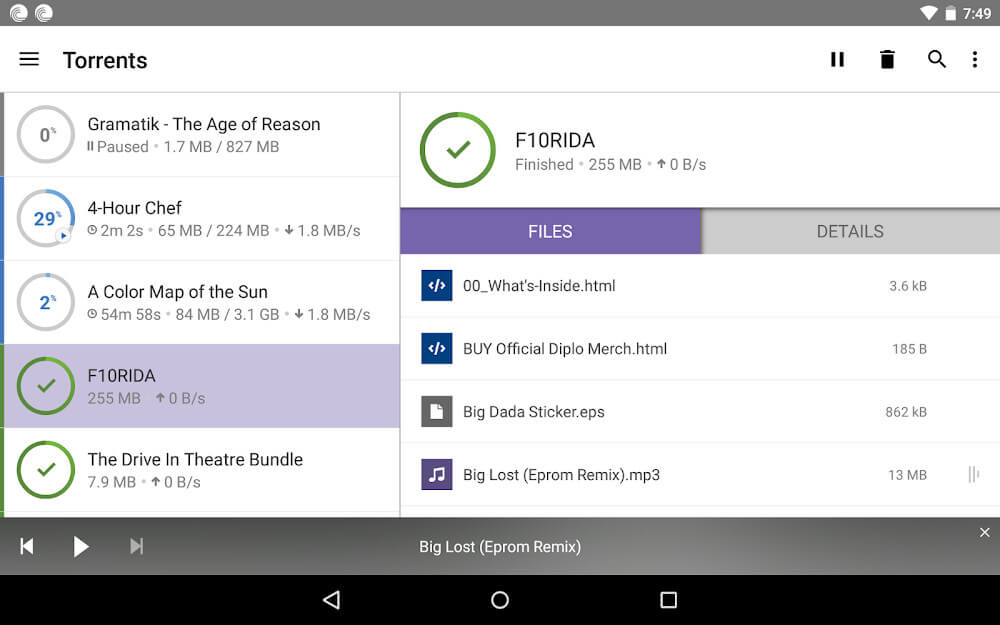Tap the 862 kB file size value
This screenshot has height=625, width=1000.
coord(906,412)
